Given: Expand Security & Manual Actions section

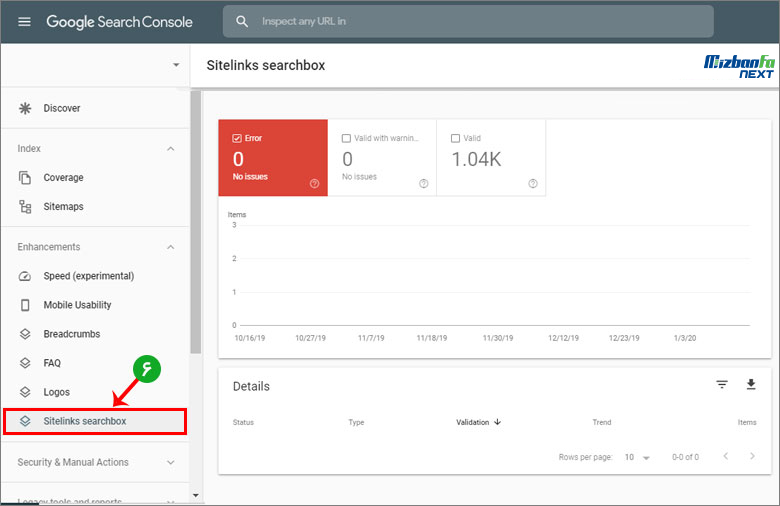Looking at the screenshot, I should 171,462.
